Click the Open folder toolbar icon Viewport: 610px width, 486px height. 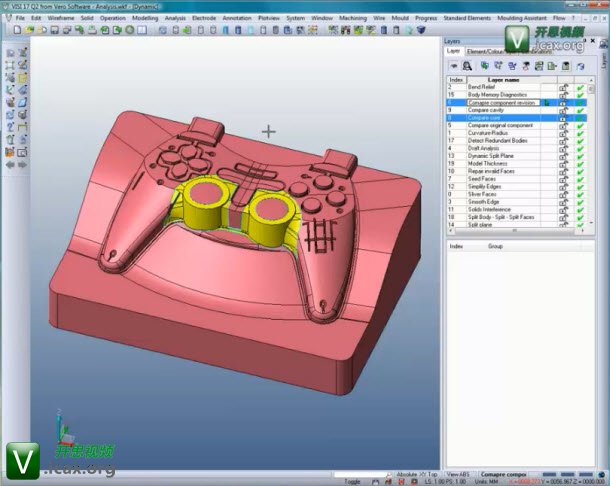30,30
